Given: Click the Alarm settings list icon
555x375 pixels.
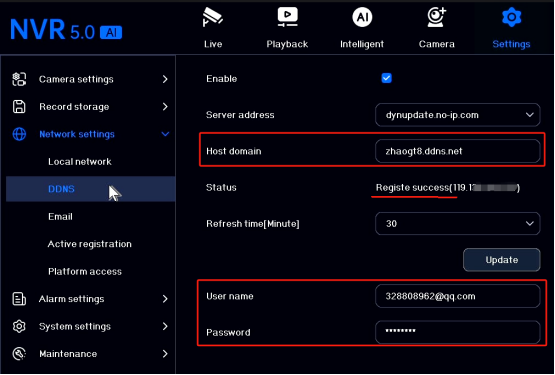Looking at the screenshot, I should (x=19, y=299).
